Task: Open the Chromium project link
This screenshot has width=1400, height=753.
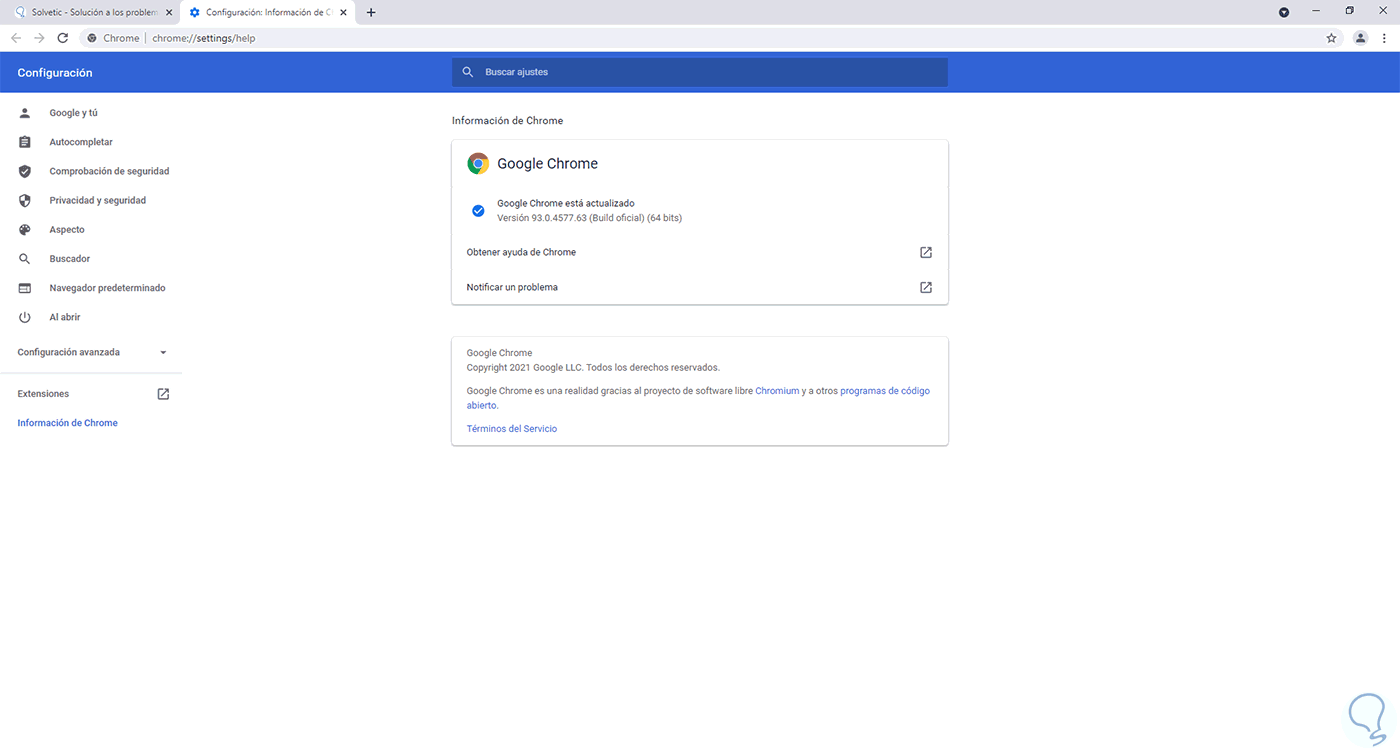Action: (777, 391)
